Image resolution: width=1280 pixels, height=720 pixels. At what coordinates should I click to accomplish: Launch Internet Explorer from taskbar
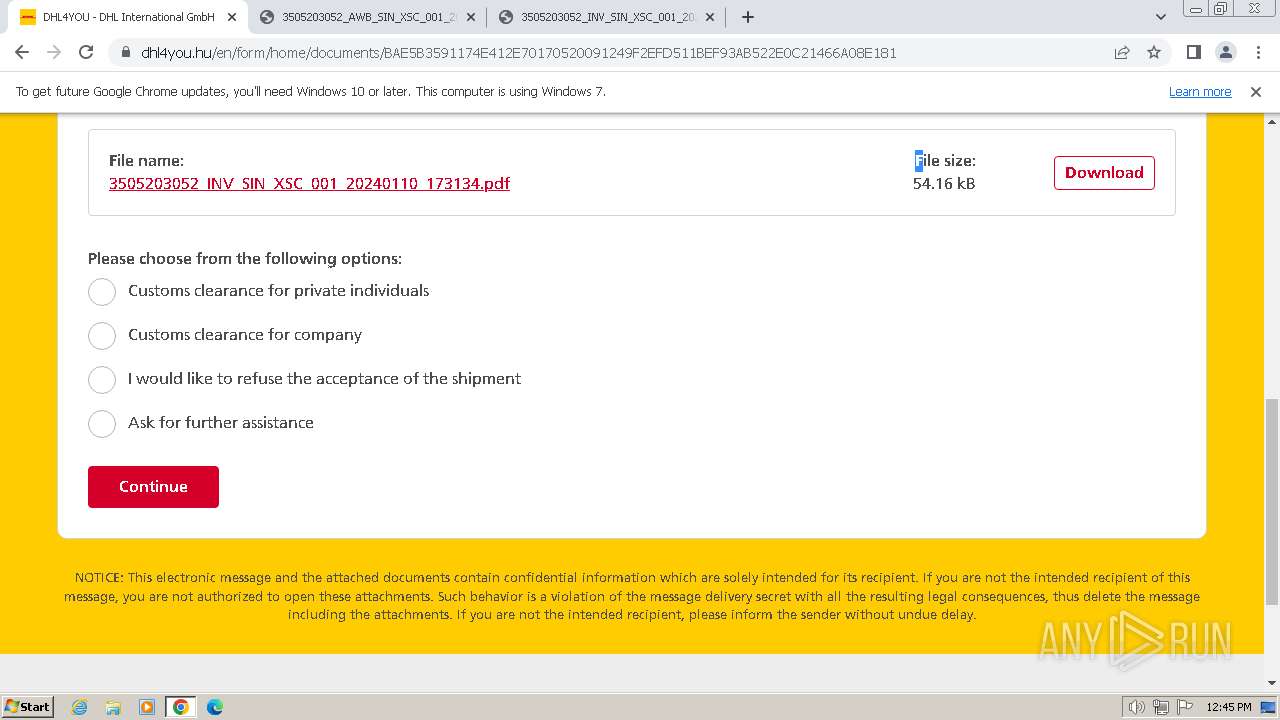coord(80,707)
